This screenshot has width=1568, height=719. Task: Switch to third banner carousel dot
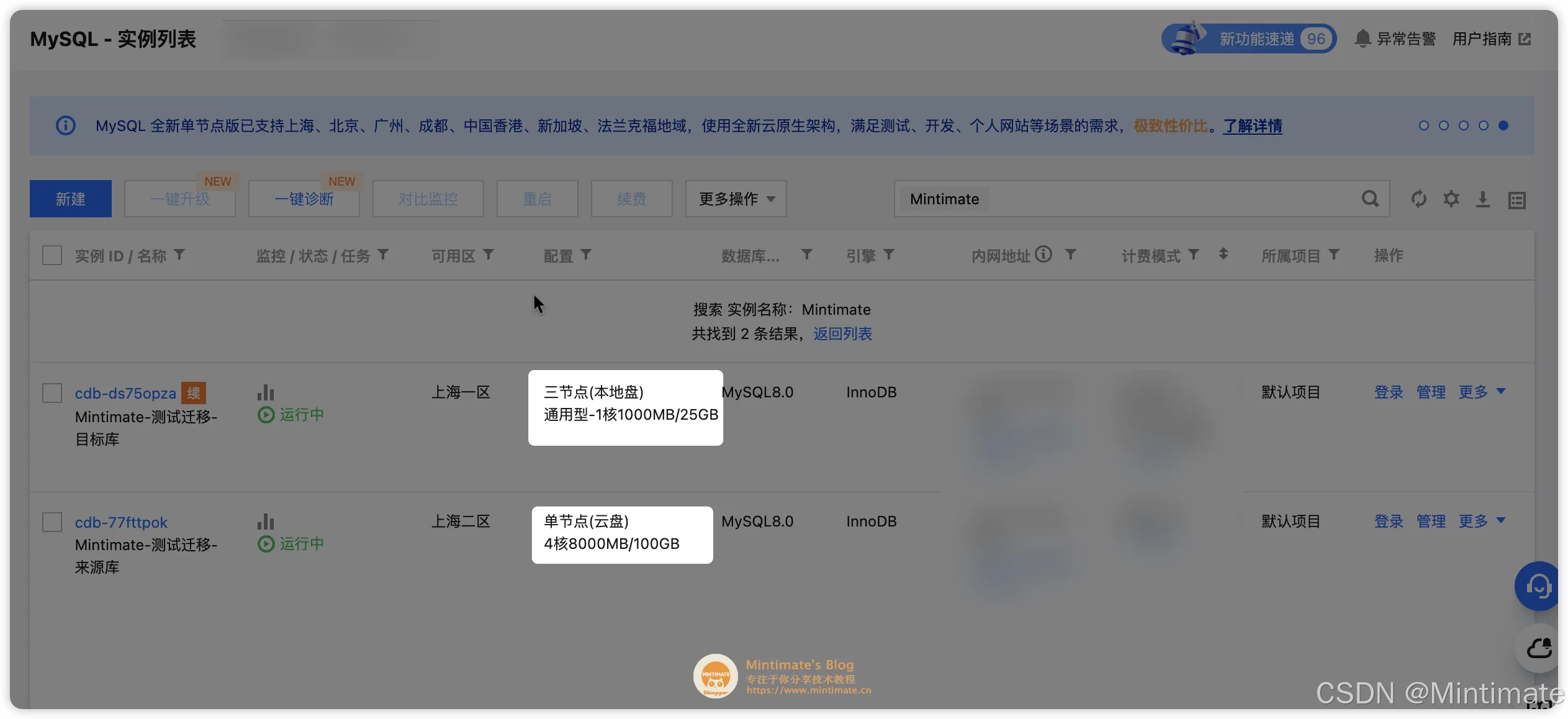coord(1464,125)
